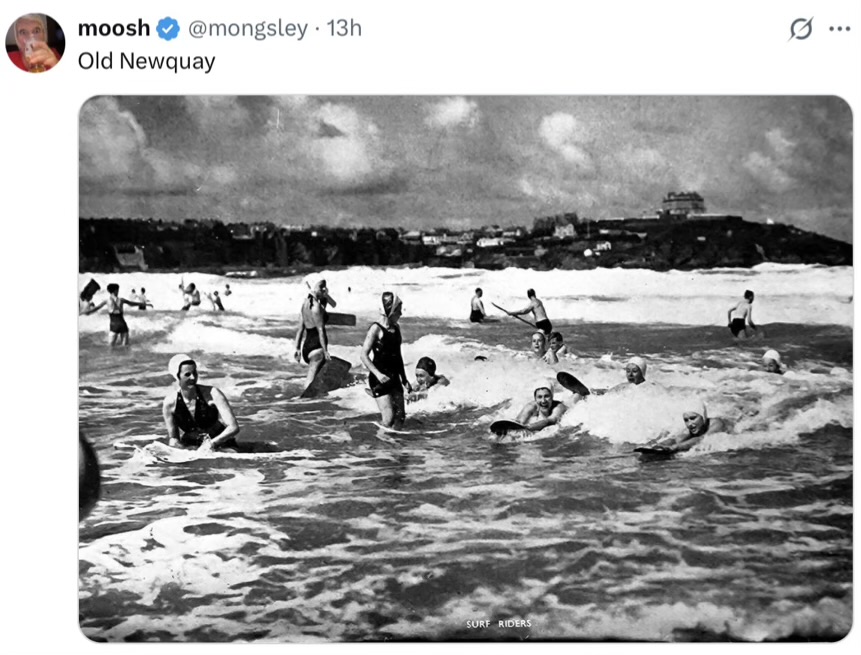Screen dimensions: 861x655
Task: Click the display name "moosh"
Action: click(x=113, y=29)
